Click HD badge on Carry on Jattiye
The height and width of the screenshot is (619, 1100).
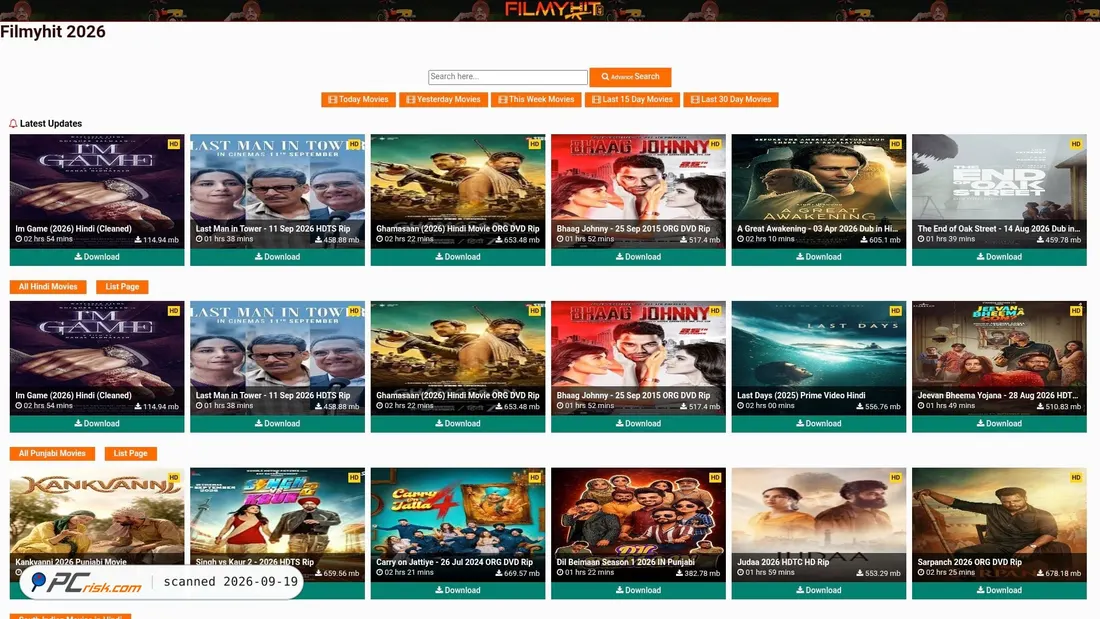[x=535, y=477]
